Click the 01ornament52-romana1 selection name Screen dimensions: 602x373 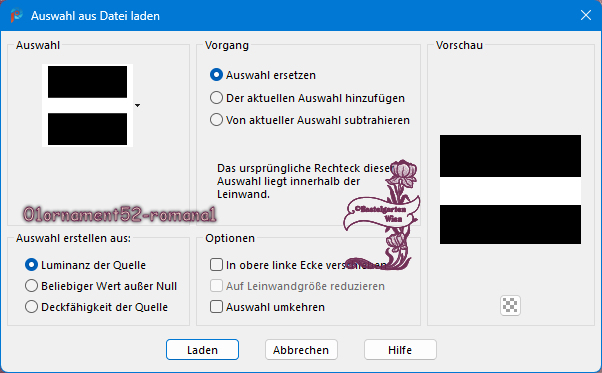[120, 214]
